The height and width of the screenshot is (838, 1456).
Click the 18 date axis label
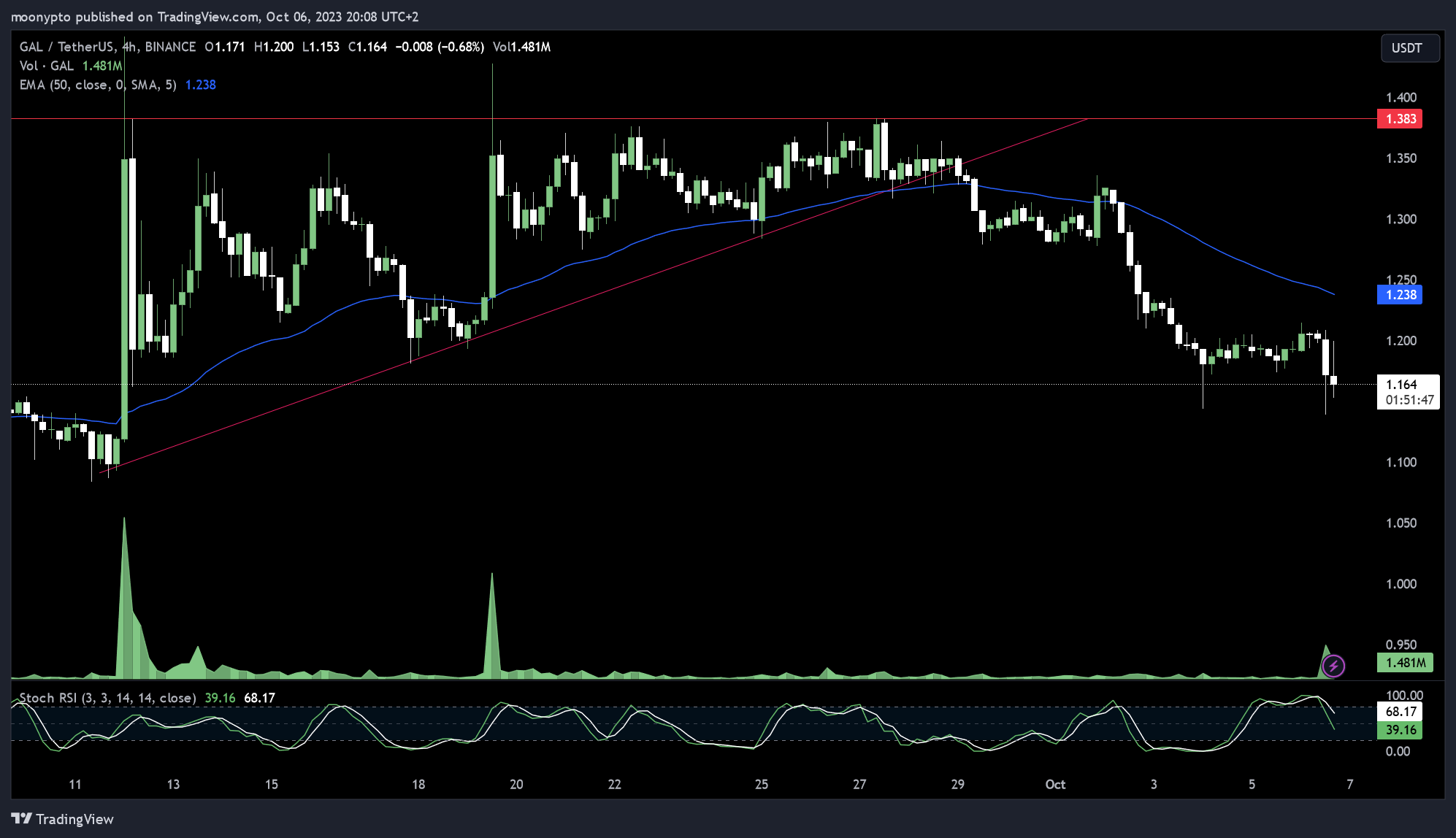tap(418, 785)
